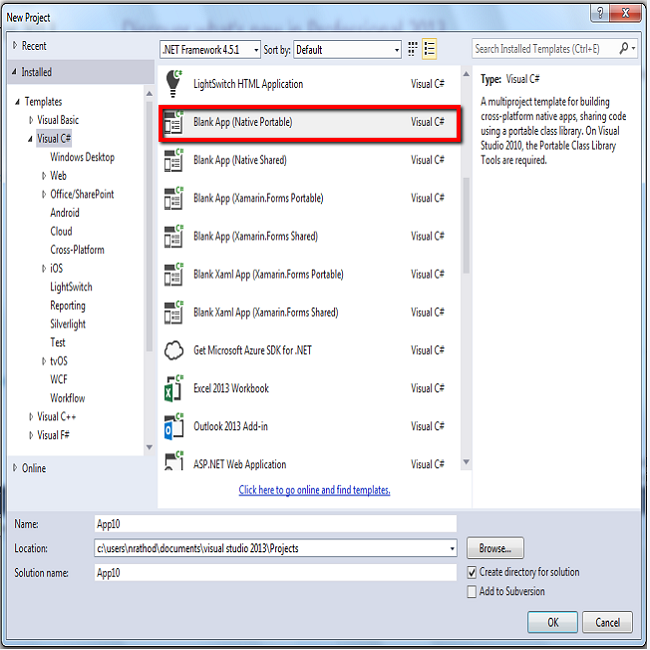Expand the Online section

click(15, 468)
